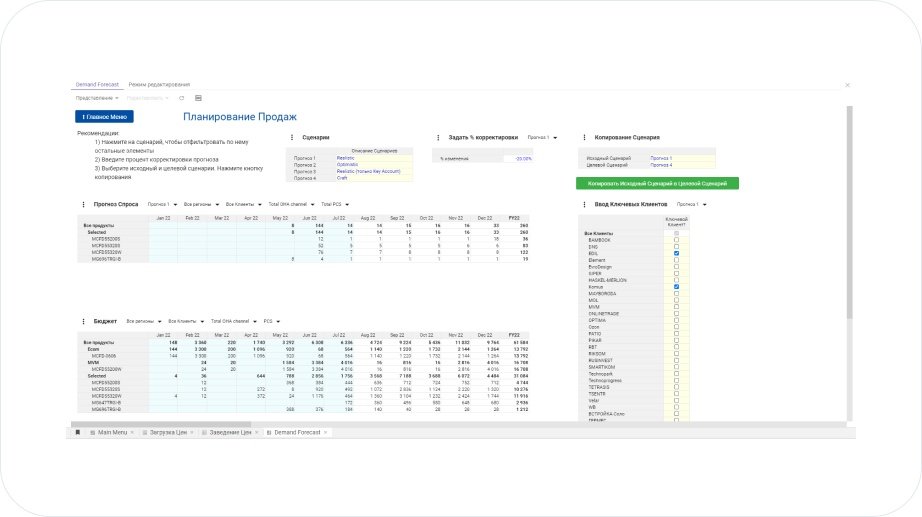The height and width of the screenshot is (517, 922).
Task: Close the Загрузка Цен bottom tab
Action: click(192, 433)
